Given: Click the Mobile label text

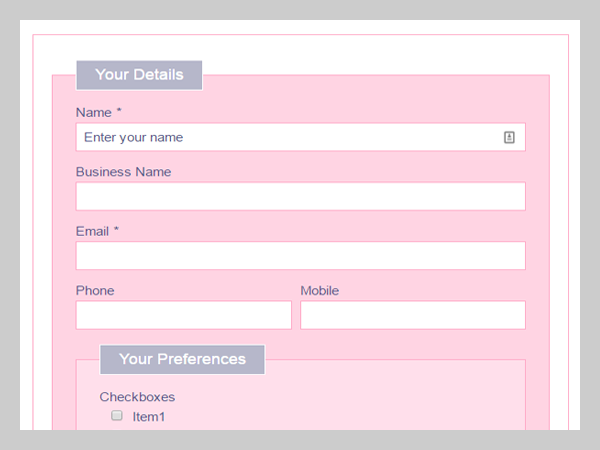Looking at the screenshot, I should click(x=319, y=291).
